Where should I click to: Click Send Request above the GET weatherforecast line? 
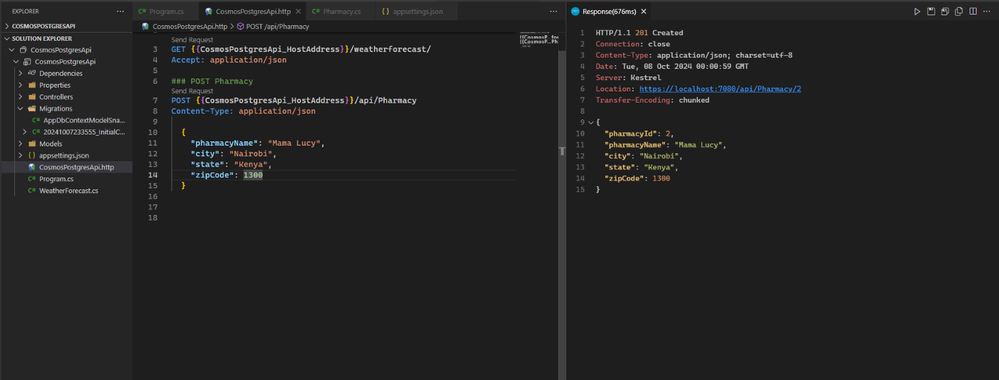point(192,40)
